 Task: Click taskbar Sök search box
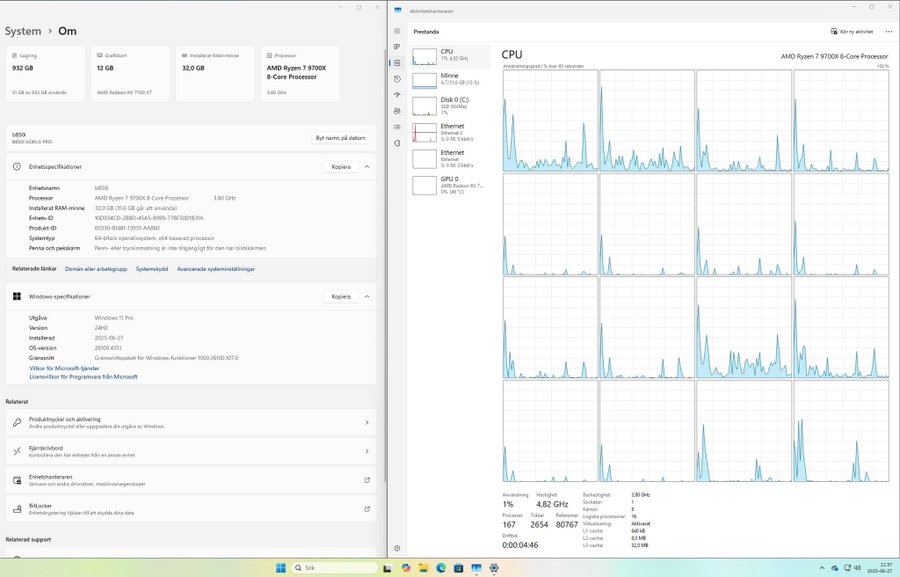pyautogui.click(x=334, y=568)
